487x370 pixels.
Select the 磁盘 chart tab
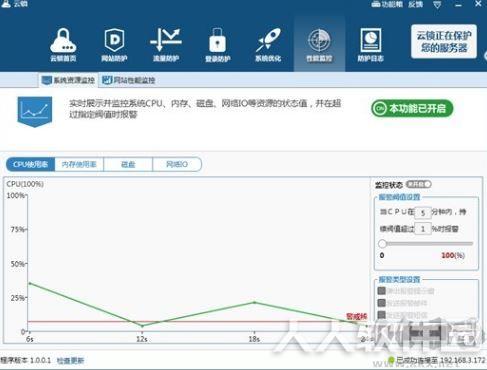[128, 164]
